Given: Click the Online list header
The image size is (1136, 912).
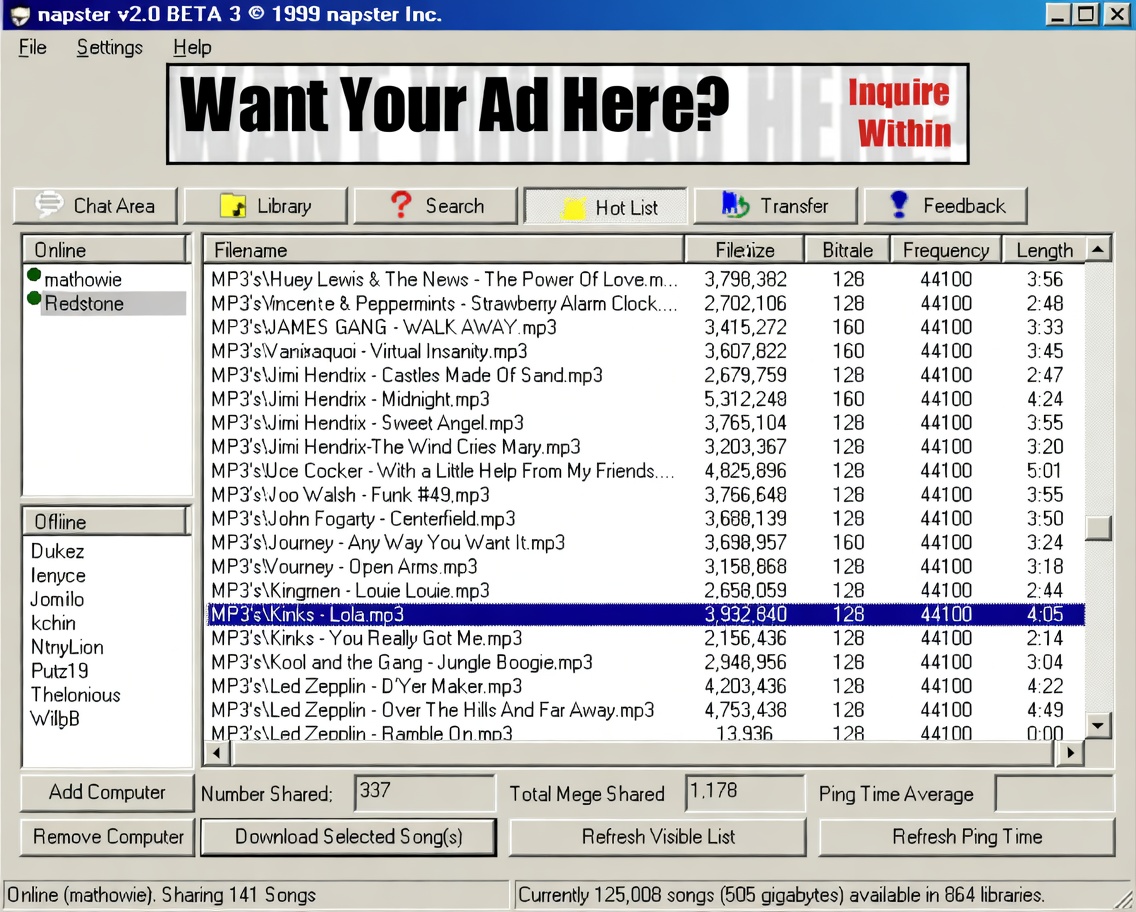Looking at the screenshot, I should (106, 250).
